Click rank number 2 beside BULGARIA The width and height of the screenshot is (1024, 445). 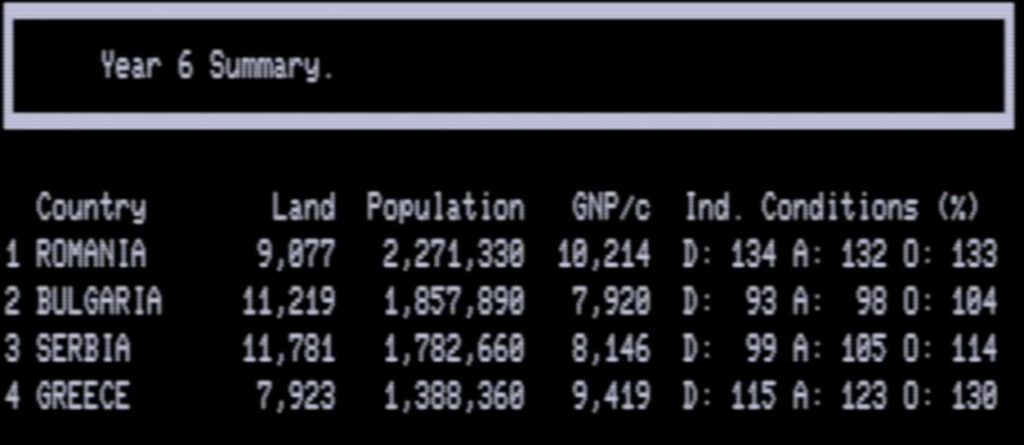click(12, 301)
